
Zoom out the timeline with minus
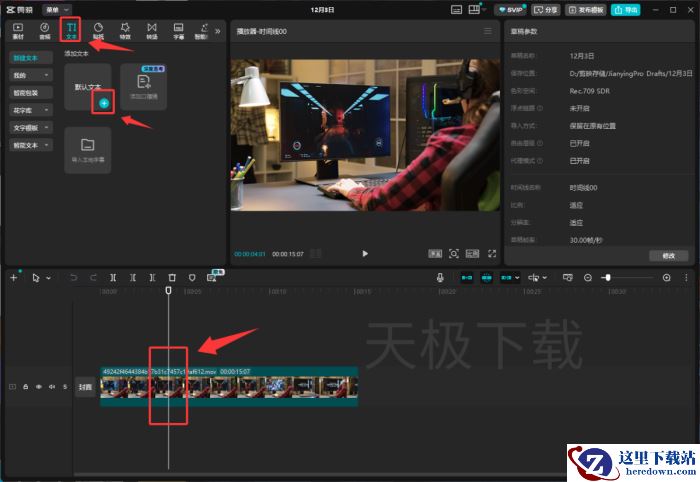click(x=588, y=278)
